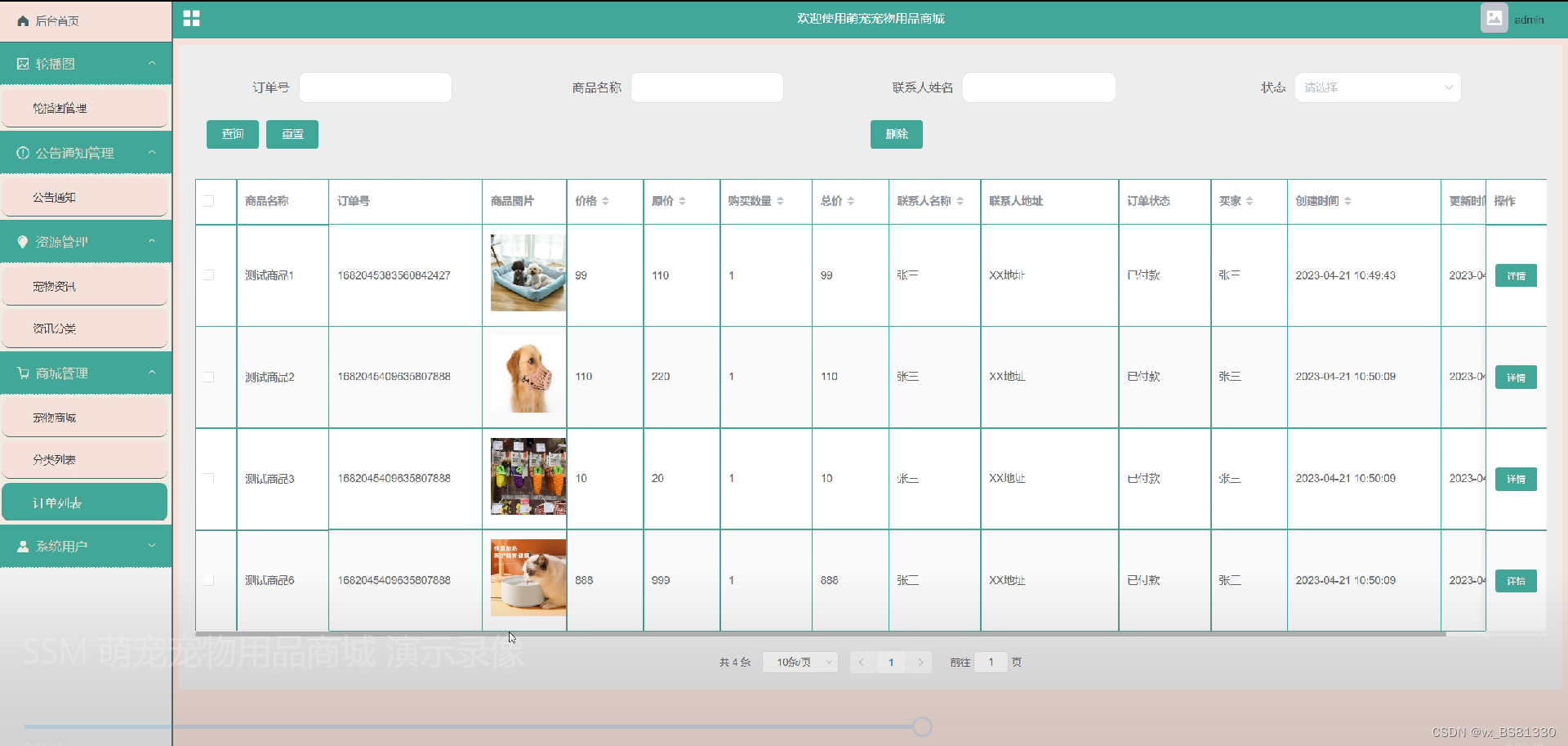
Task: Sort by 价格 column arrows
Action: point(605,201)
